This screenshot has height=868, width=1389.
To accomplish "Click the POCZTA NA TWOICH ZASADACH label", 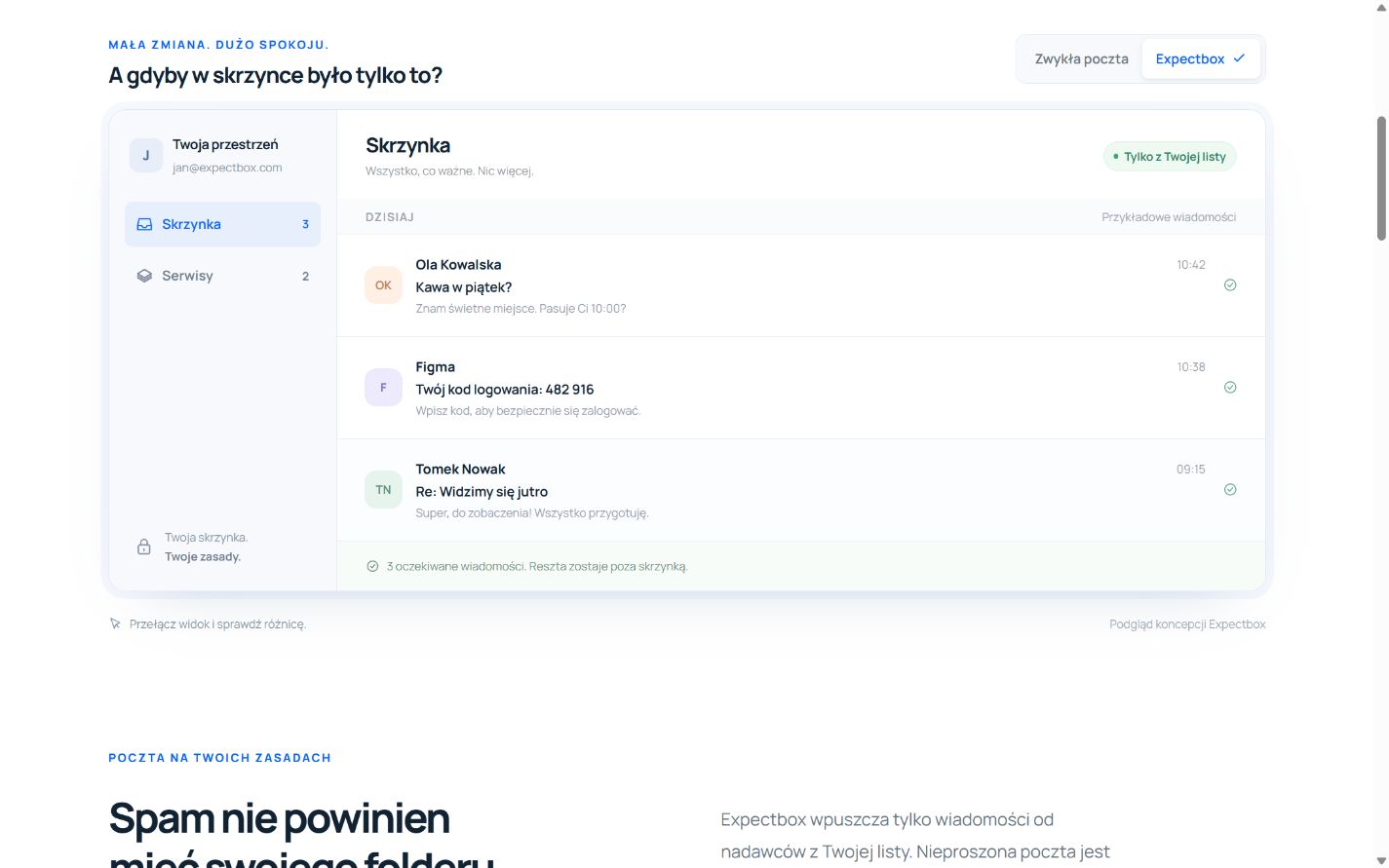I will (219, 758).
